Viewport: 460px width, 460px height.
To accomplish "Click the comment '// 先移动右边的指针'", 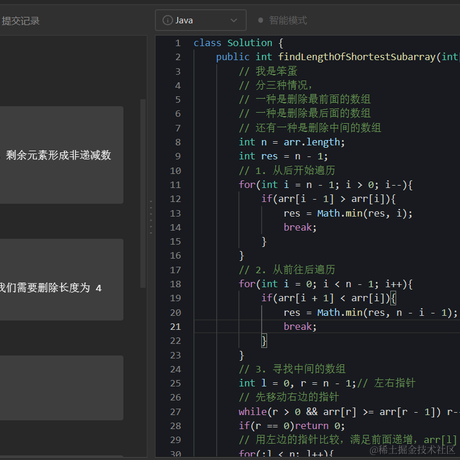I will [289, 397].
